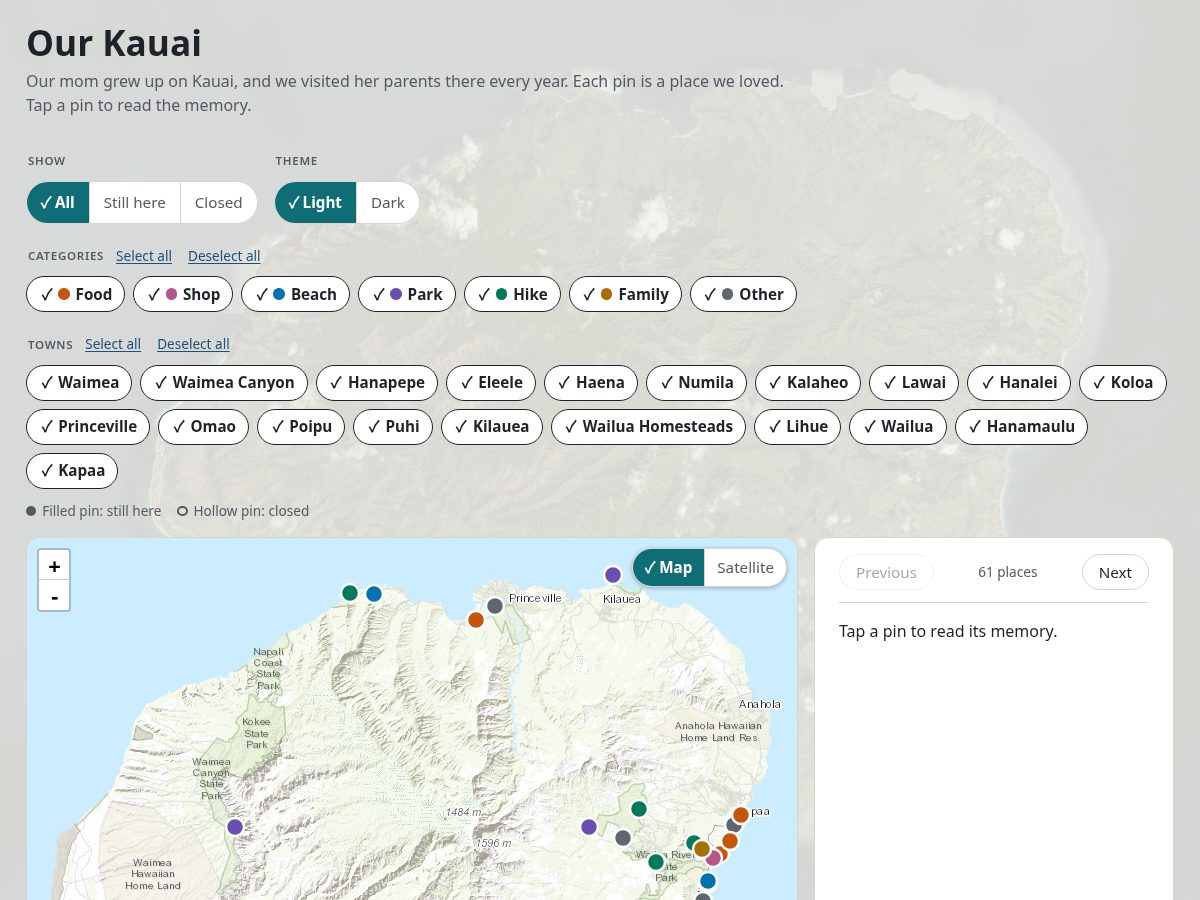Click the '61 places' counter text
The width and height of the screenshot is (1200, 900).
click(1008, 572)
